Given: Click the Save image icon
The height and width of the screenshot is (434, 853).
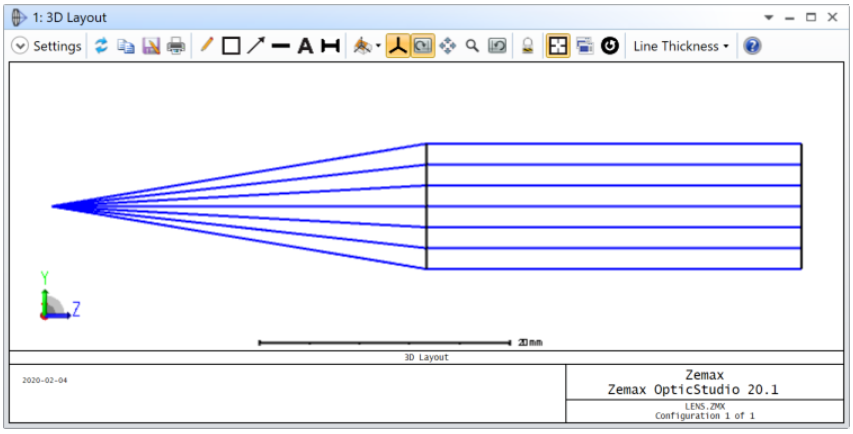Looking at the screenshot, I should [151, 46].
